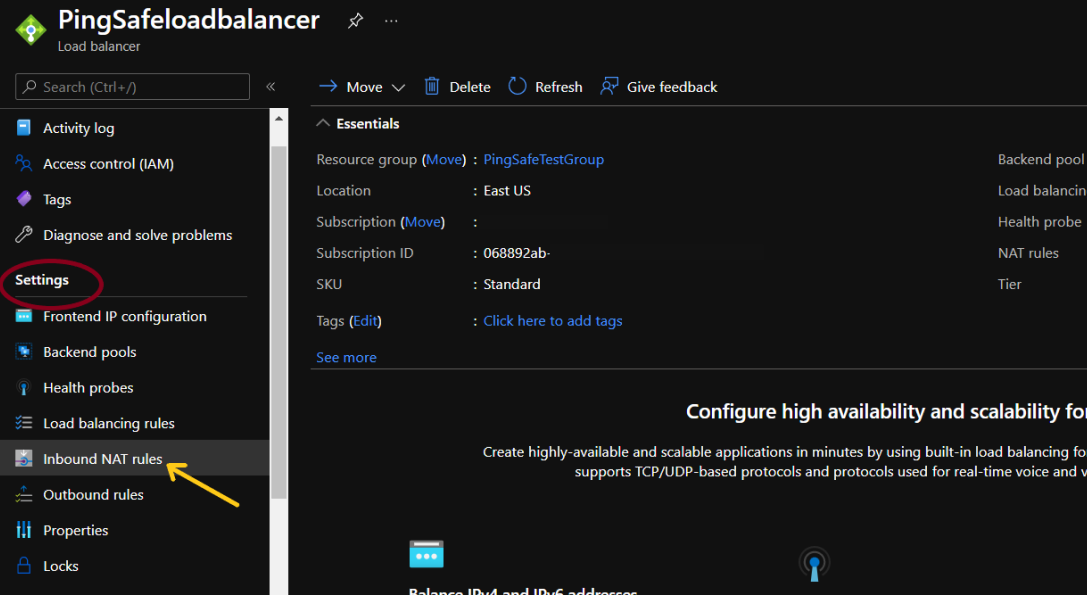Viewport: 1087px width, 595px height.
Task: Open the PingSafeTestGroup resource group link
Action: (x=543, y=159)
